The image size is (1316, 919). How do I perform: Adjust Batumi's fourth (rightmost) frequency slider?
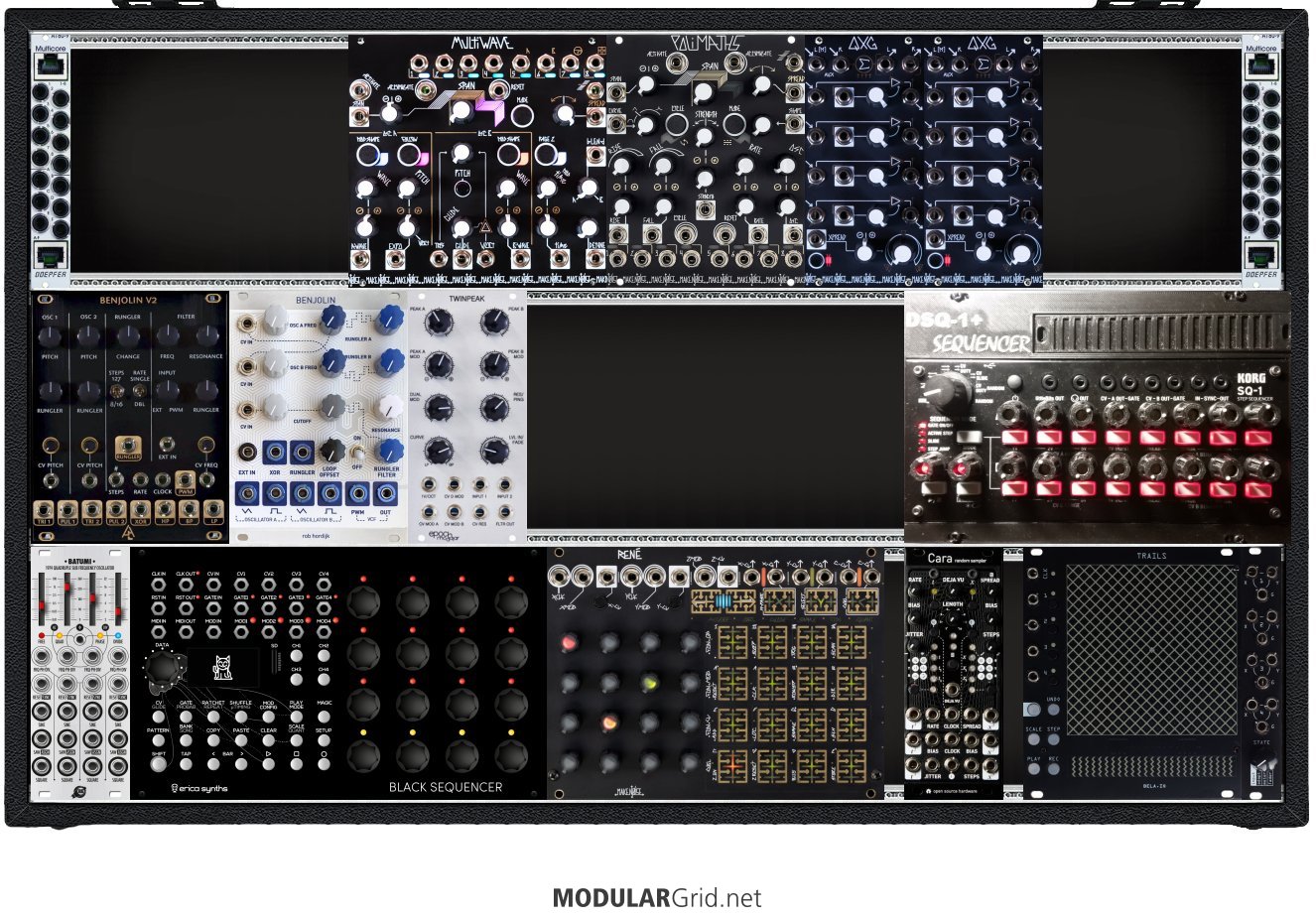tap(119, 598)
